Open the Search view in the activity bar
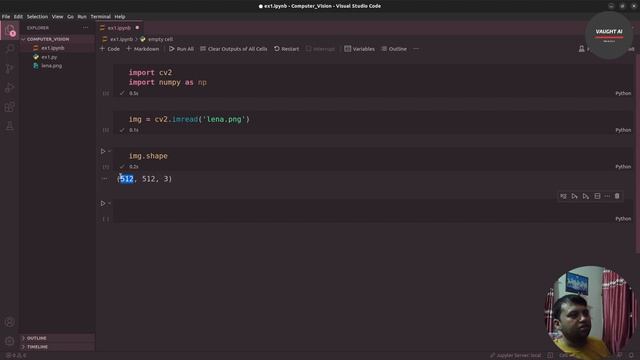Viewport: 640px width, 360px height. [10, 49]
